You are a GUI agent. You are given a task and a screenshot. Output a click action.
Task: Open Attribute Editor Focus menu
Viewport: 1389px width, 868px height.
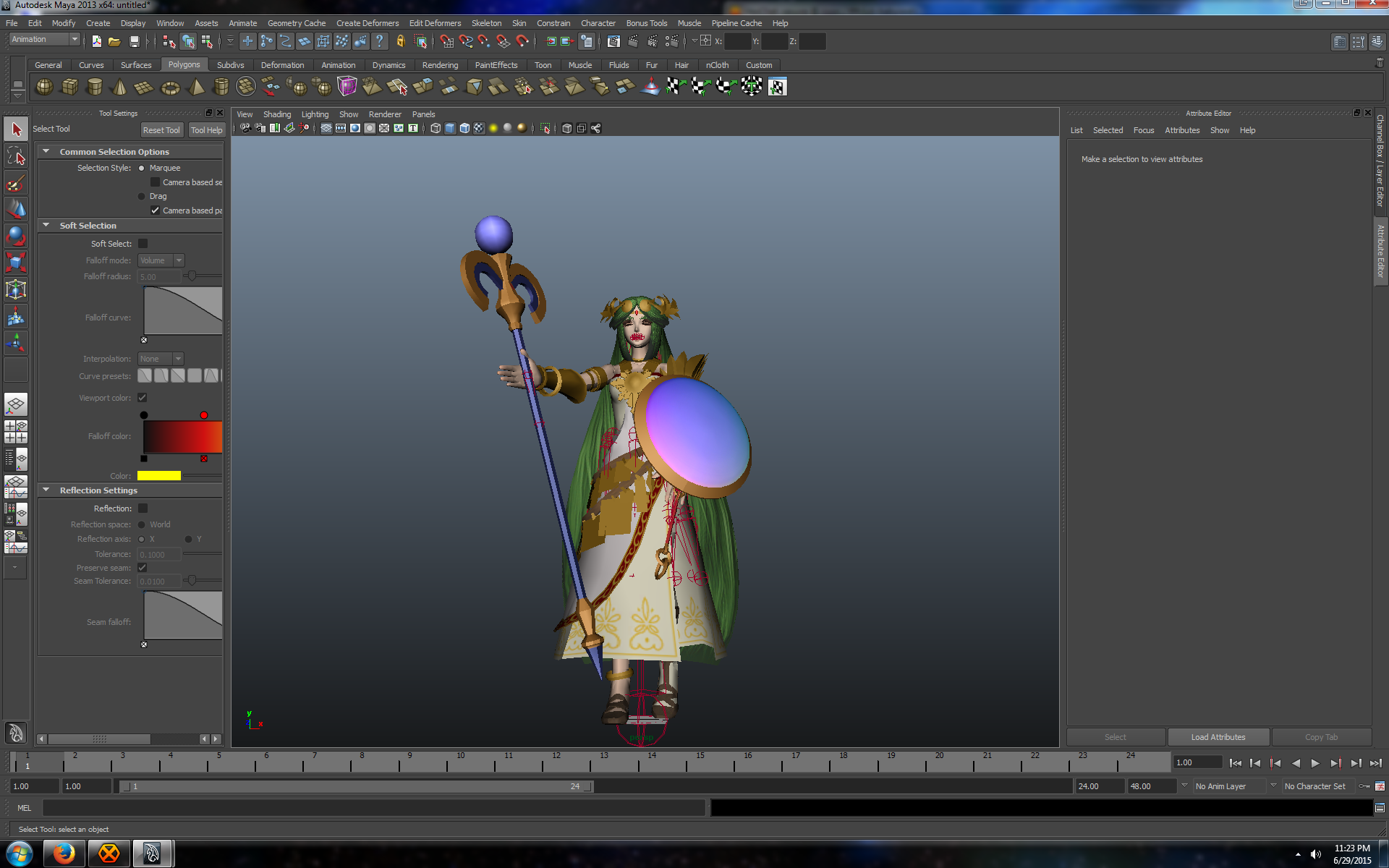[x=1144, y=130]
